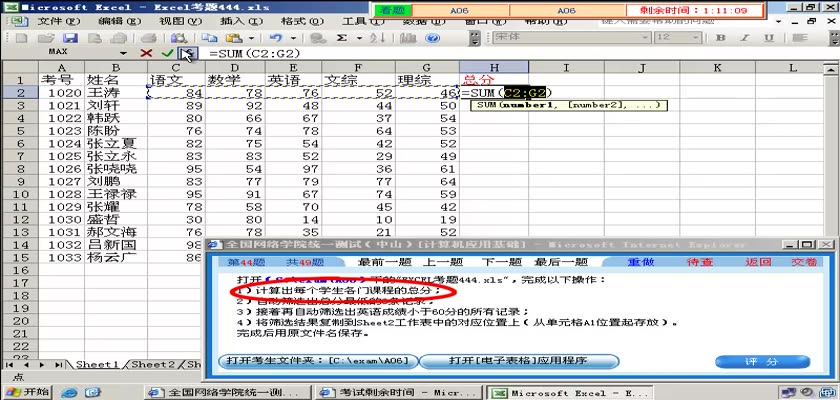This screenshot has width=840, height=400.
Task: Click the green 看题 button
Action: pyautogui.click(x=393, y=10)
